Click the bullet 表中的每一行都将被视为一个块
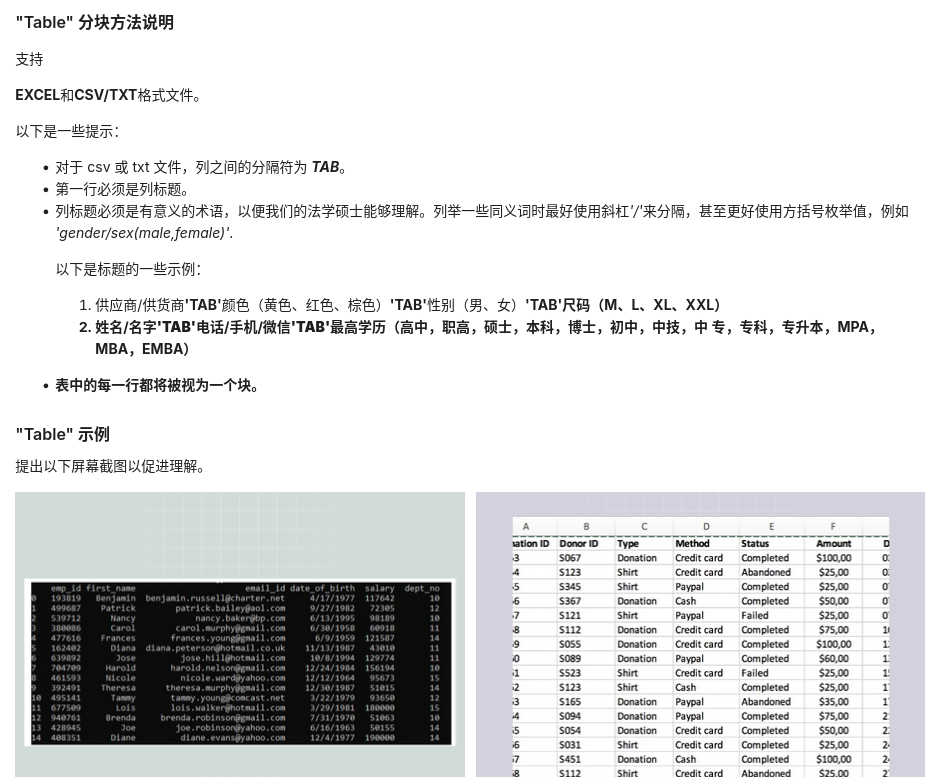Screen dimensions: 947x777 click(157, 385)
